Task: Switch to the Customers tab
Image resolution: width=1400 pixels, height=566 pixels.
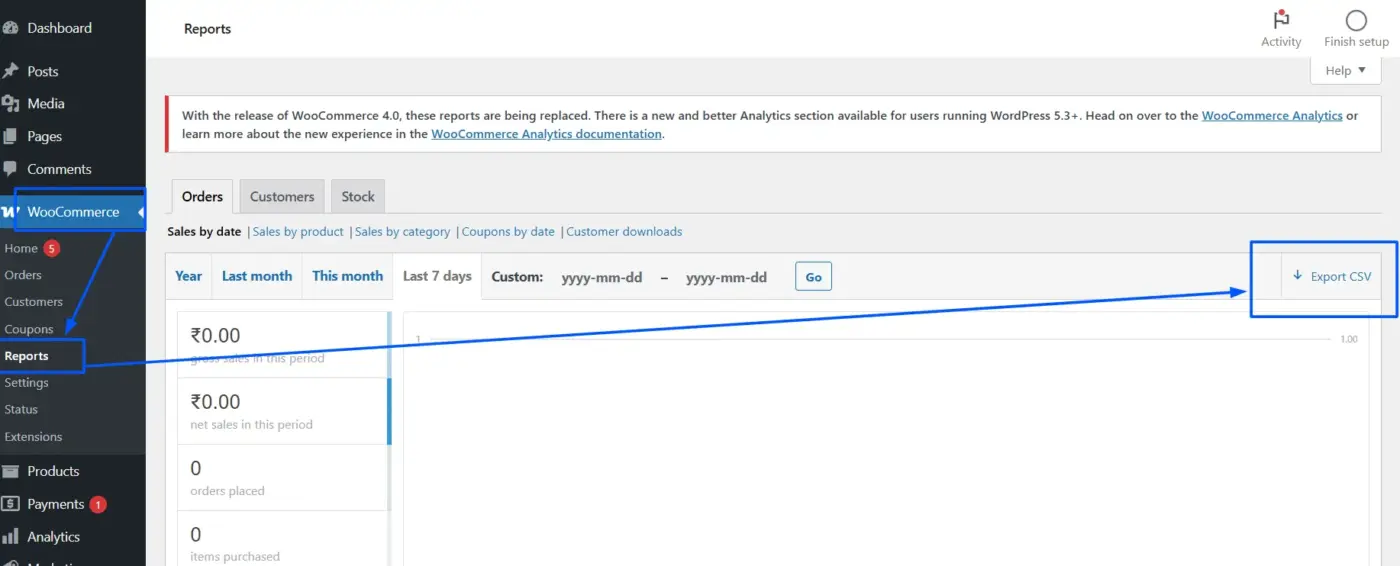Action: (x=282, y=197)
